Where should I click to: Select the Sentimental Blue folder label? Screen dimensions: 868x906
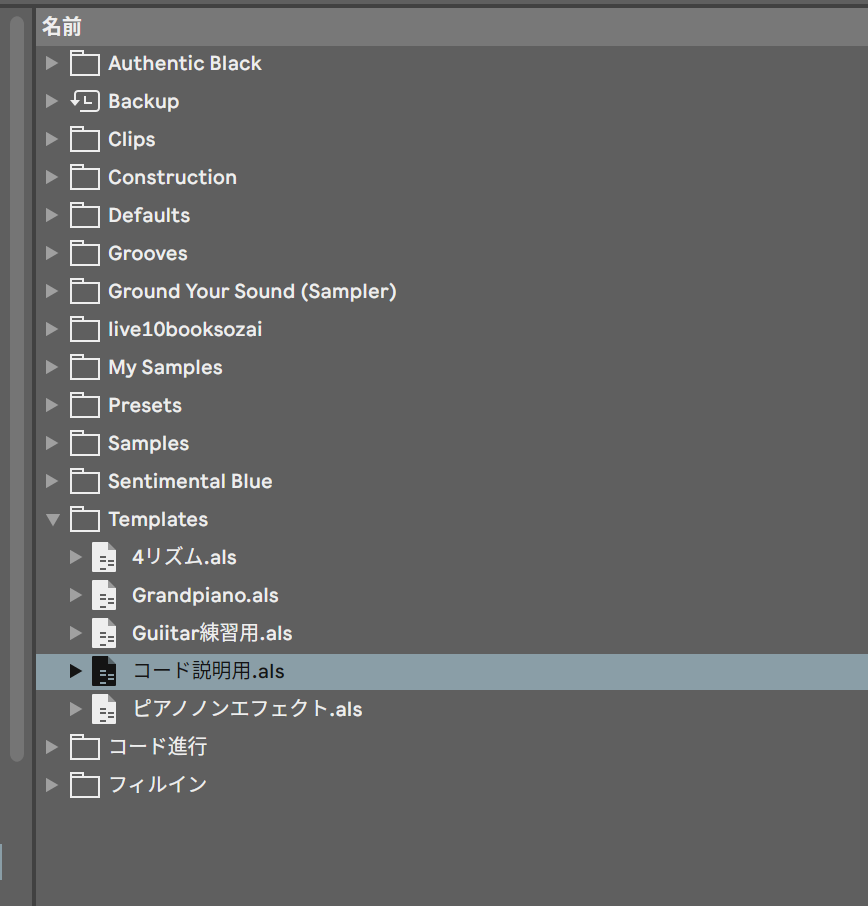190,481
